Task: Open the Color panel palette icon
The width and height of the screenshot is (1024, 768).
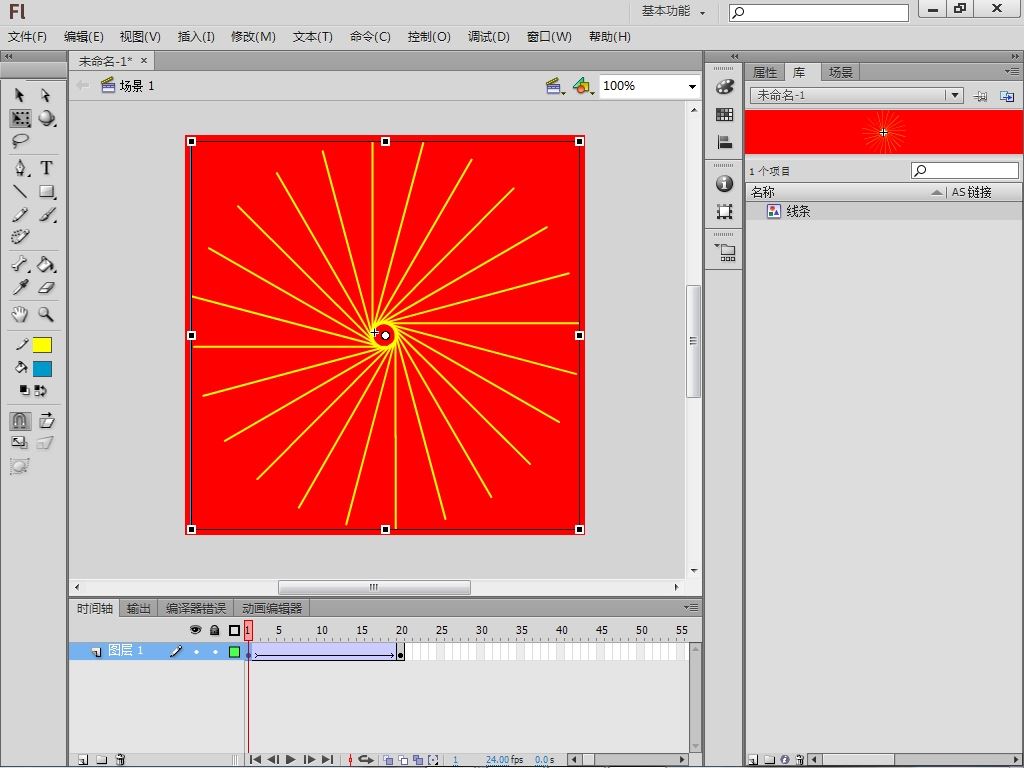Action: click(725, 88)
